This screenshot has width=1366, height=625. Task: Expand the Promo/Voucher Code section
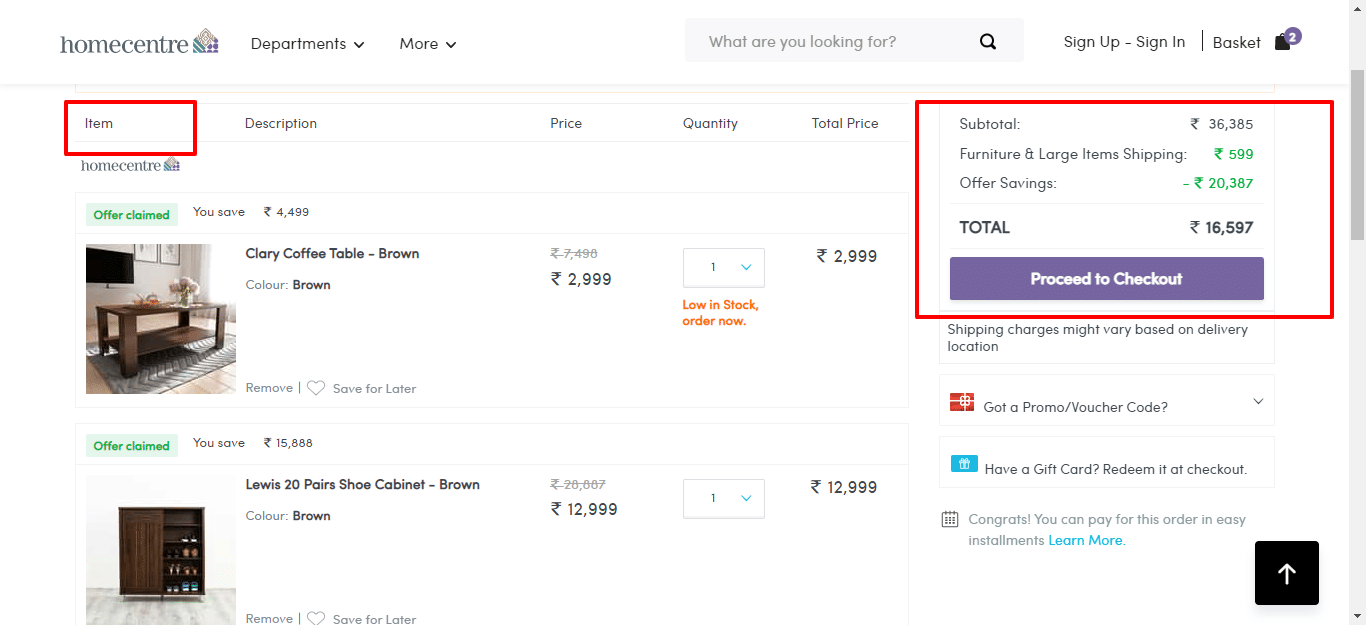point(1258,400)
